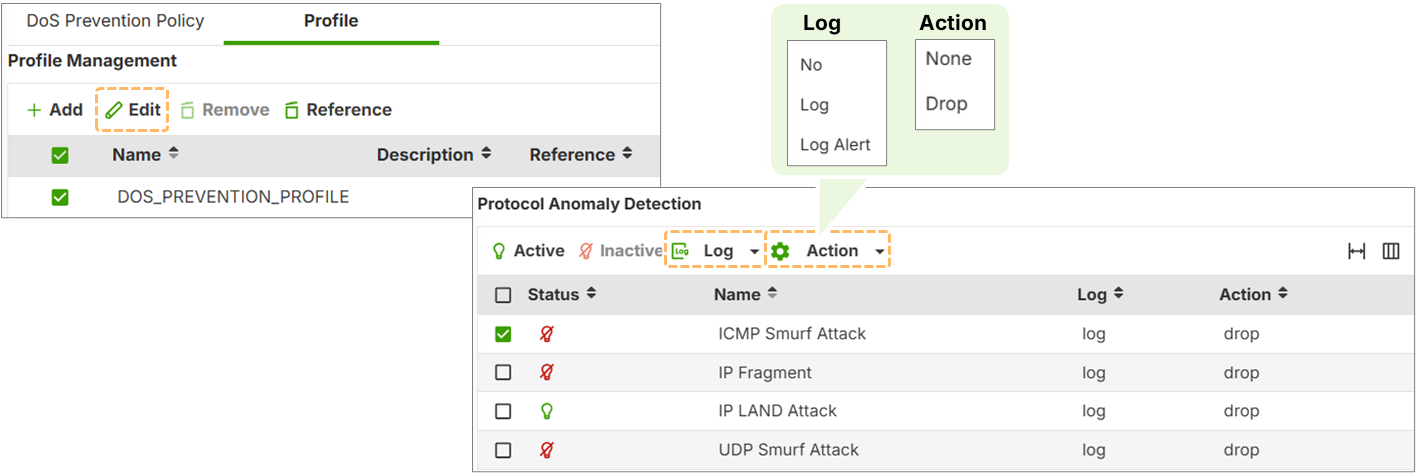Select the Profile tab
1416x473 pixels.
(x=331, y=21)
